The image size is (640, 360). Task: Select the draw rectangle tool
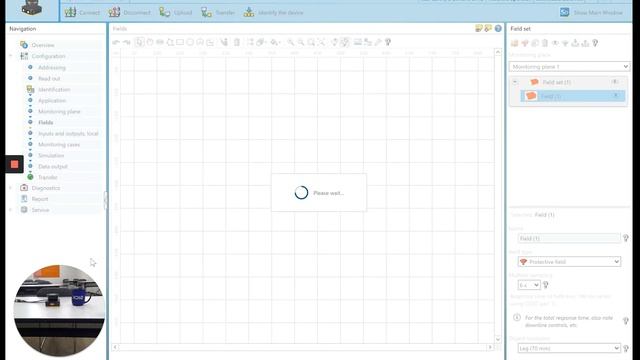pos(180,42)
